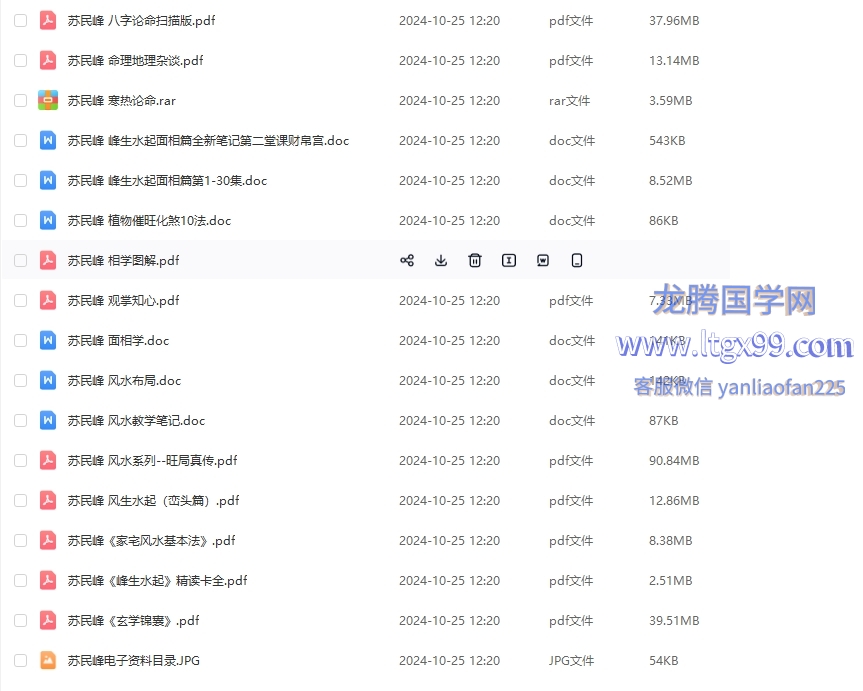Download 相学图解.pdf using the download icon

[x=441, y=260]
